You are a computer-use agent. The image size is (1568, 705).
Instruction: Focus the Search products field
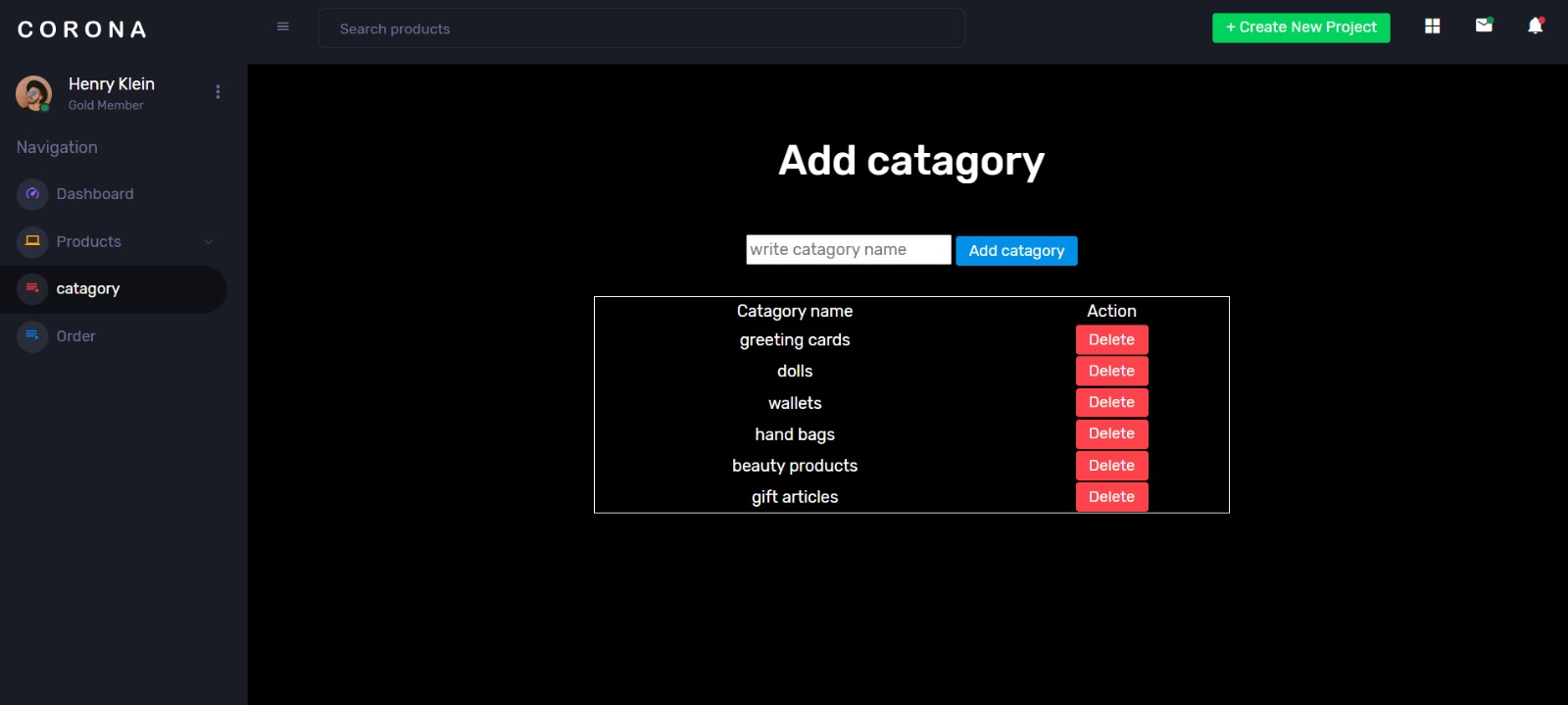pyautogui.click(x=642, y=28)
